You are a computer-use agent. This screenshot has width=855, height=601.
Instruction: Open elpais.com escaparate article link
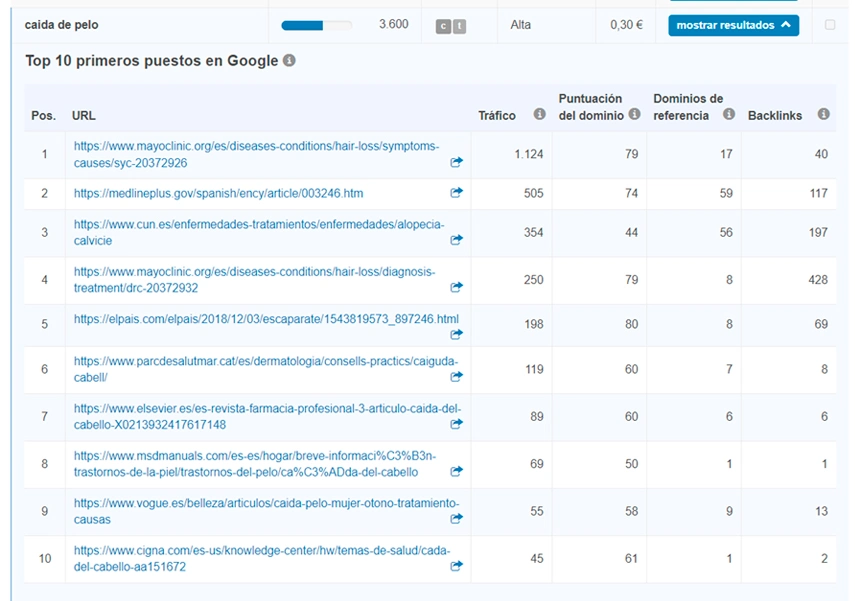point(266,319)
